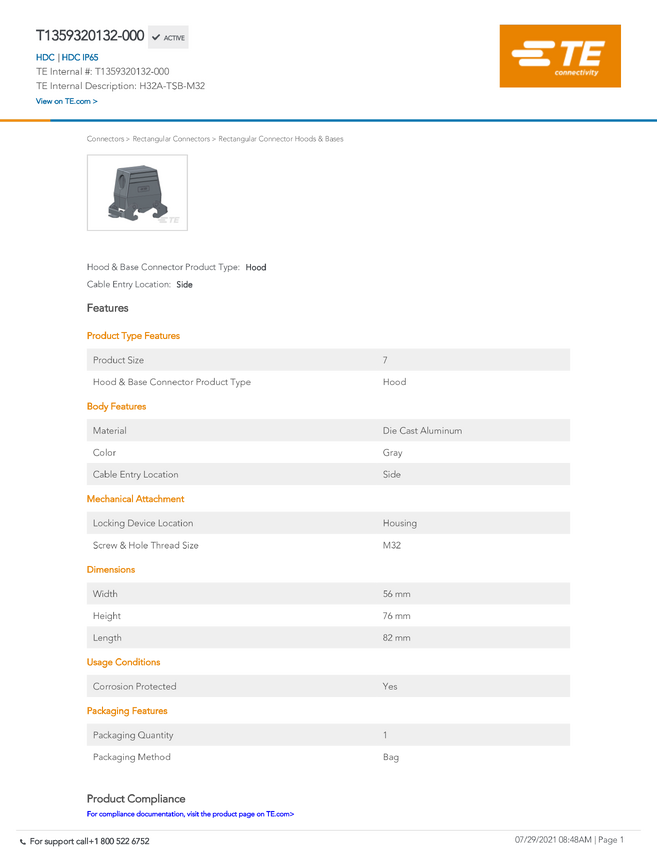Click the Dimensions section heading
The image size is (657, 850).
111,569
